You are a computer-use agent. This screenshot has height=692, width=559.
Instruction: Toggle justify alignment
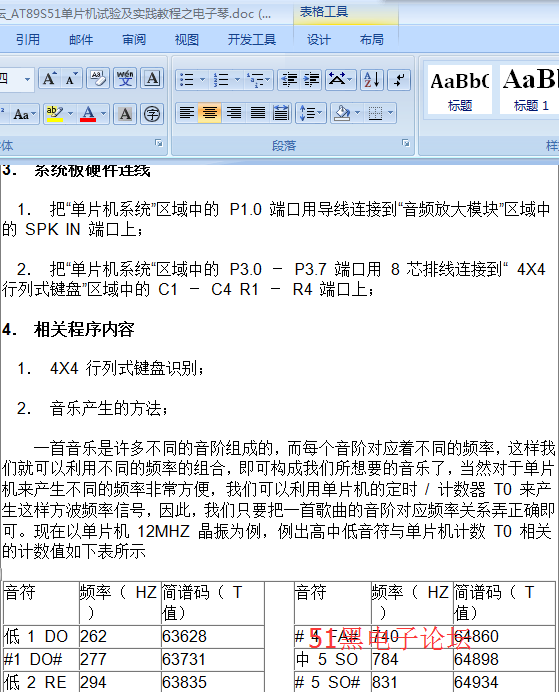tap(258, 113)
